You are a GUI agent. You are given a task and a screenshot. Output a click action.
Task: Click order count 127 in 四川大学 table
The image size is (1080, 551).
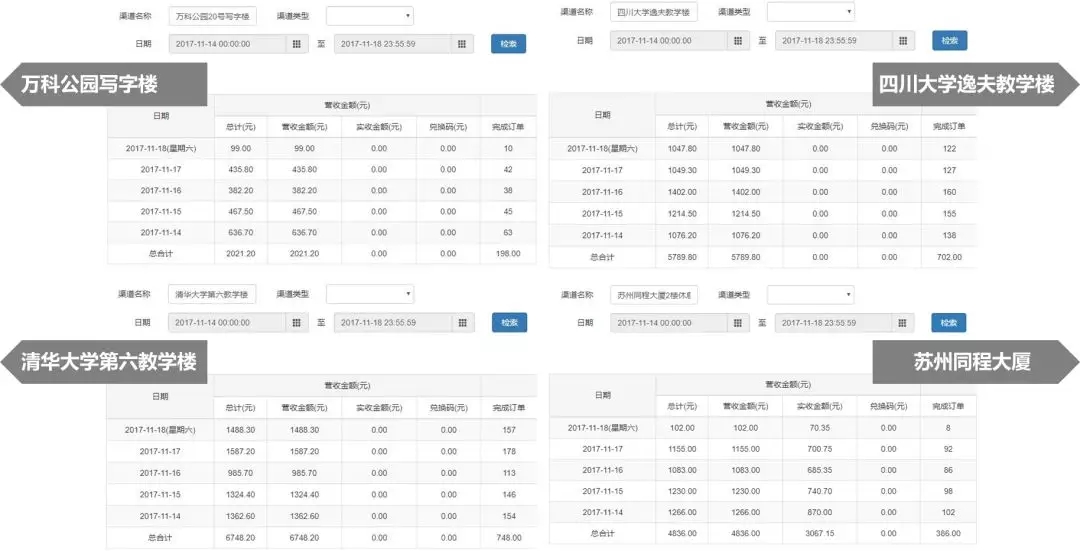[x=949, y=170]
